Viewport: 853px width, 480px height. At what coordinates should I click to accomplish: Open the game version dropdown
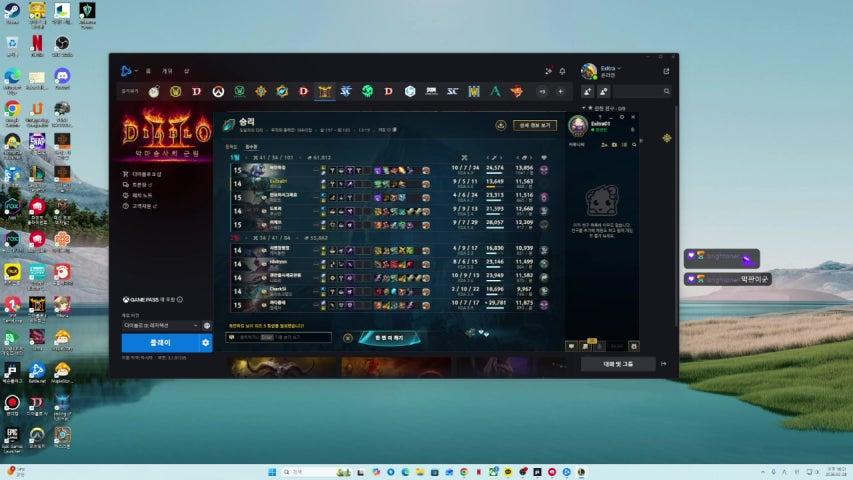(161, 325)
